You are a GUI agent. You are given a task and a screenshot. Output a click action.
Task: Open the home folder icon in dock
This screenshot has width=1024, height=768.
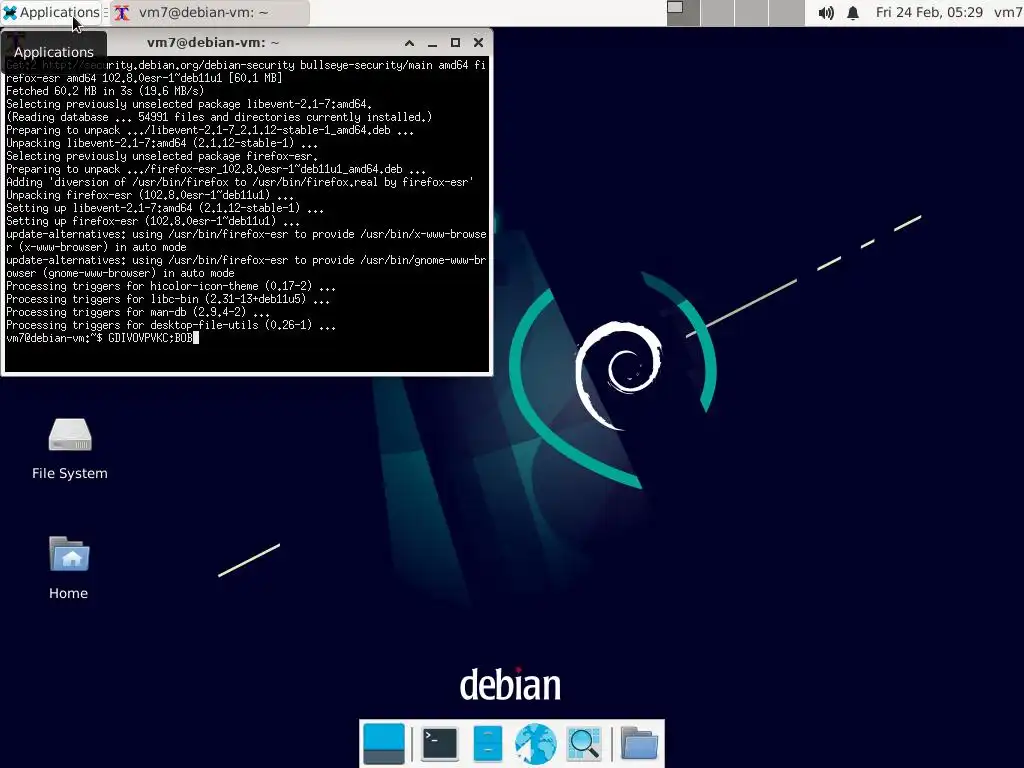(x=639, y=744)
